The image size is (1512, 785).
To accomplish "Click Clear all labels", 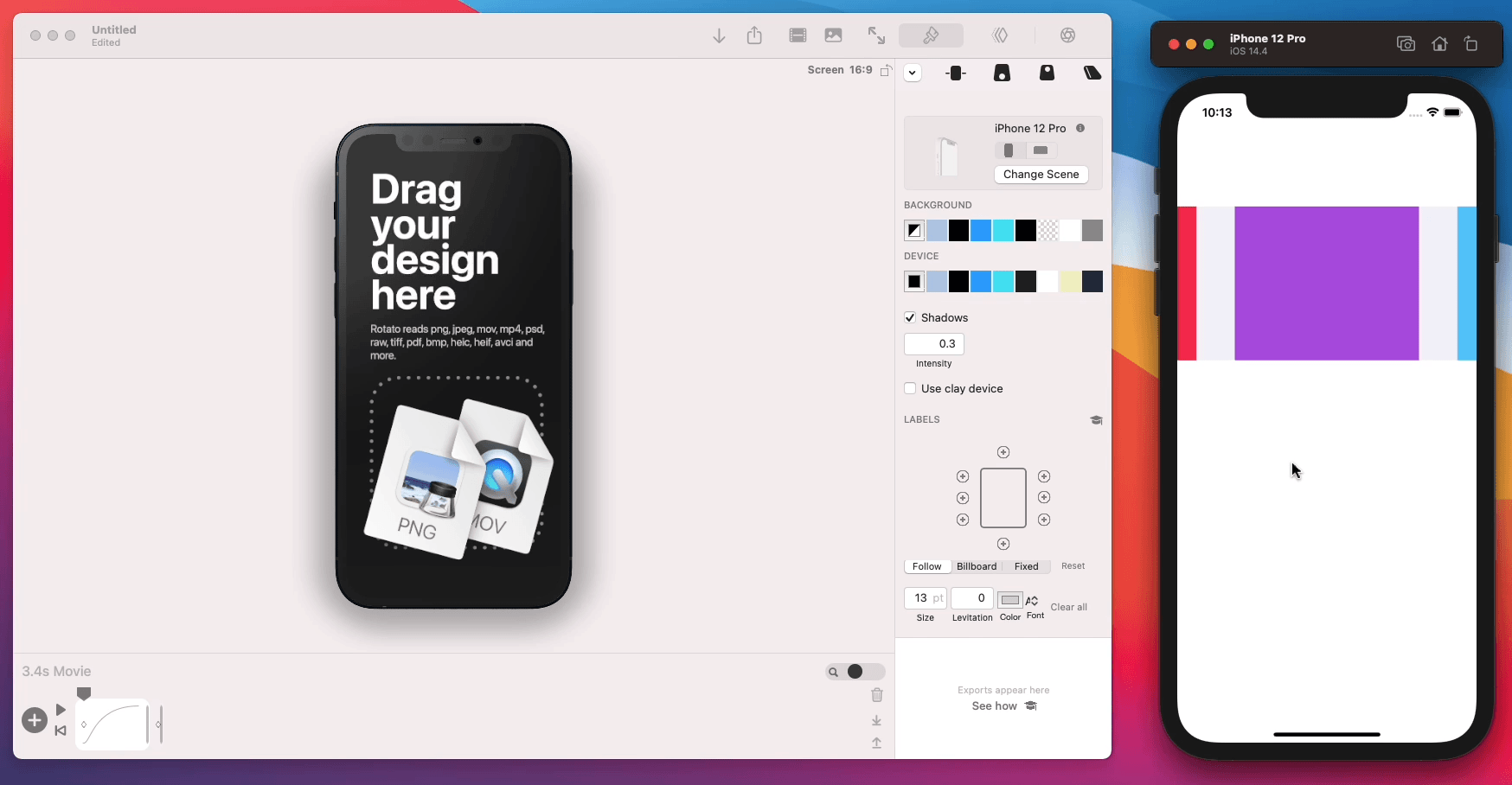I will tap(1069, 607).
